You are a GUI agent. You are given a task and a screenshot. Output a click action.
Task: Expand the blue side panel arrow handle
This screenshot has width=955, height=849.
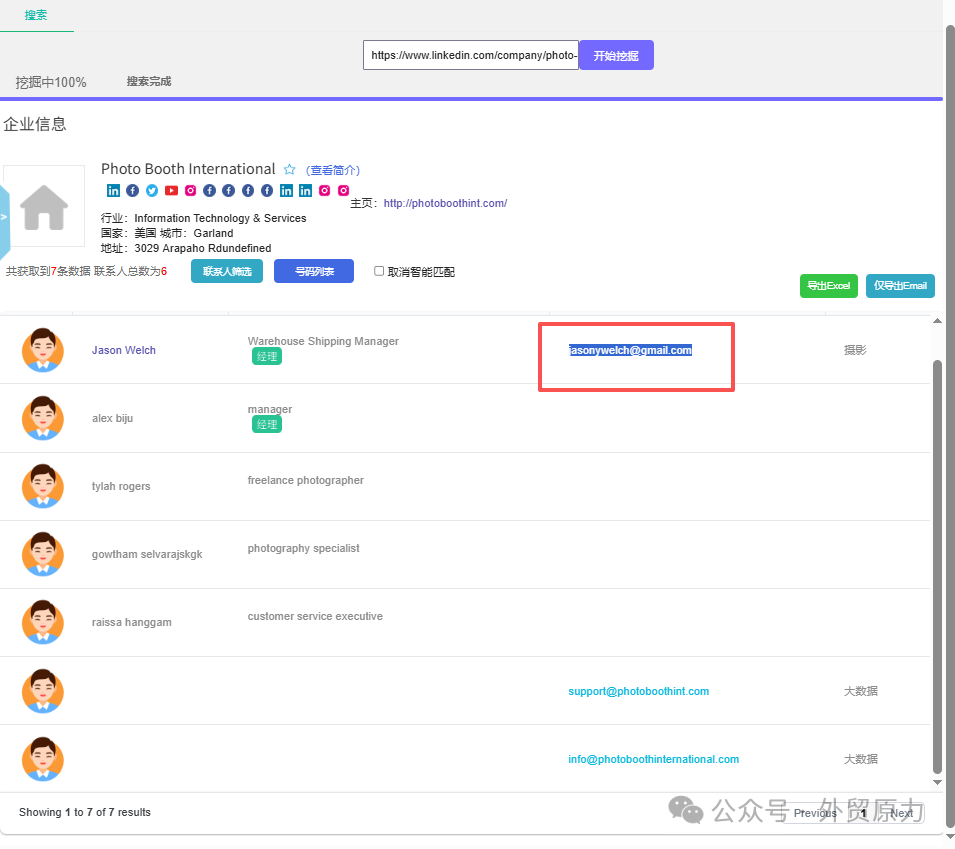pyautogui.click(x=4, y=216)
